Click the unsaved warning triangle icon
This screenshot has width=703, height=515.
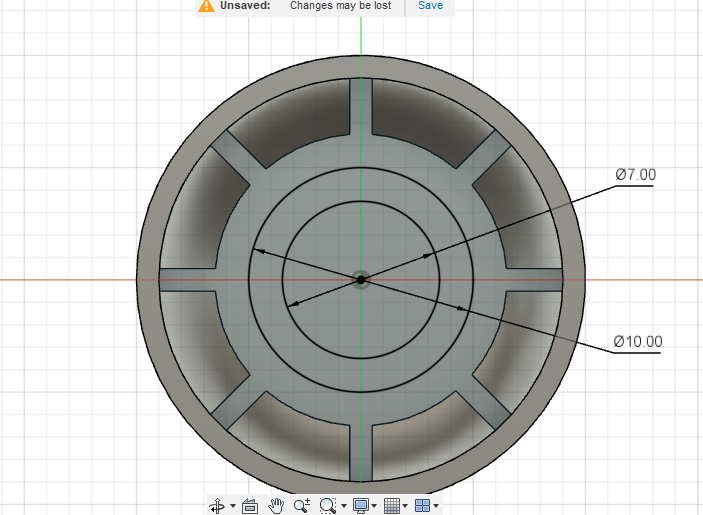click(206, 5)
